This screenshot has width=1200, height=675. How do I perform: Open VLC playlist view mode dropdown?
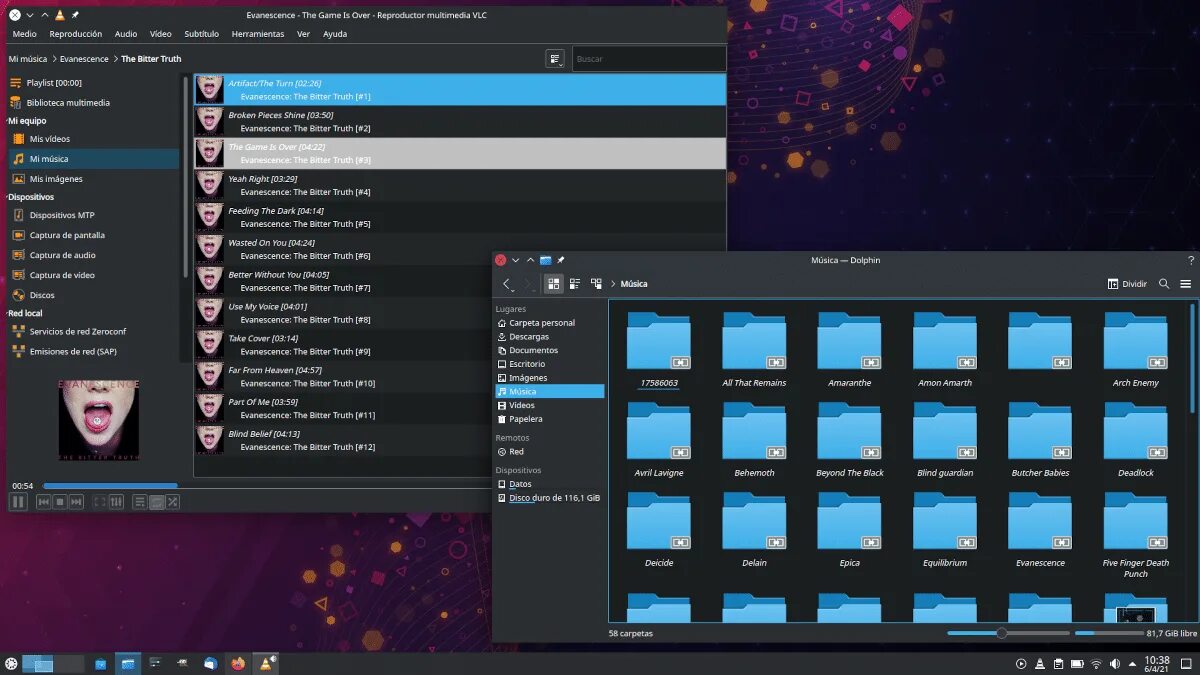pos(555,59)
